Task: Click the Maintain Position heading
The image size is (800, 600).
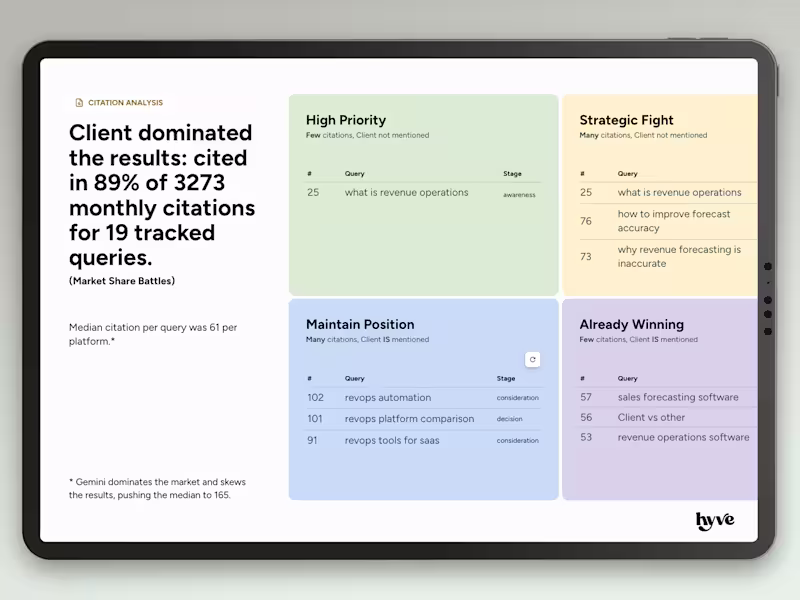Action: point(359,324)
